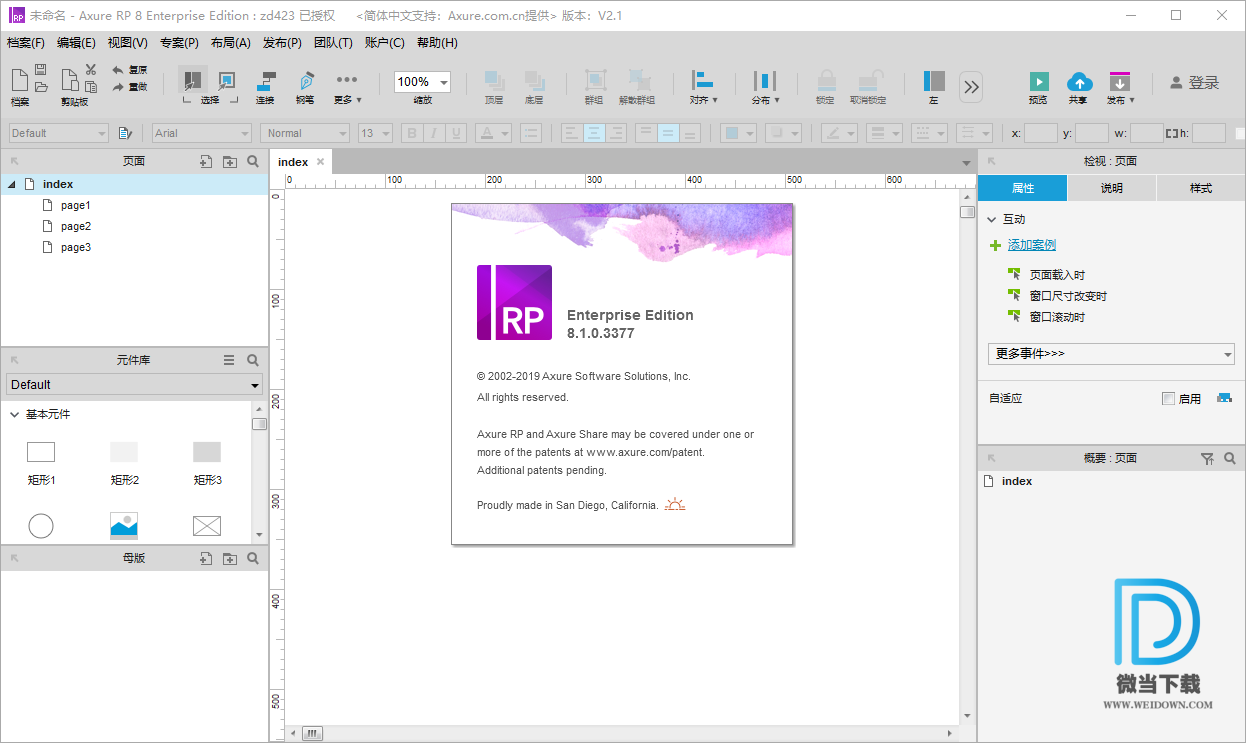Screen dimensions: 1246x743
Task: Open the 更多事件>>> dropdown
Action: point(1111,354)
